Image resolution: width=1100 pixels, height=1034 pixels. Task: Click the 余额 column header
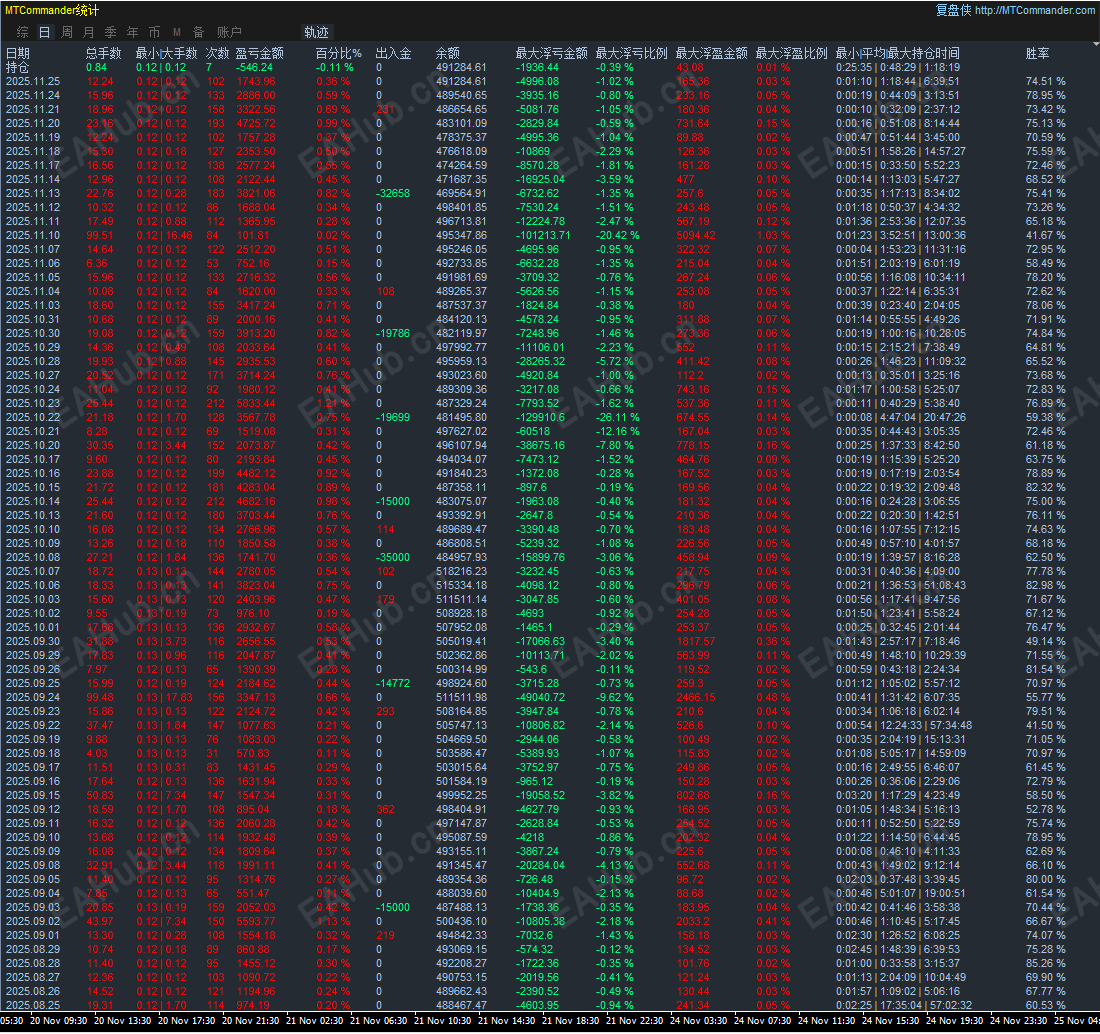(448, 53)
